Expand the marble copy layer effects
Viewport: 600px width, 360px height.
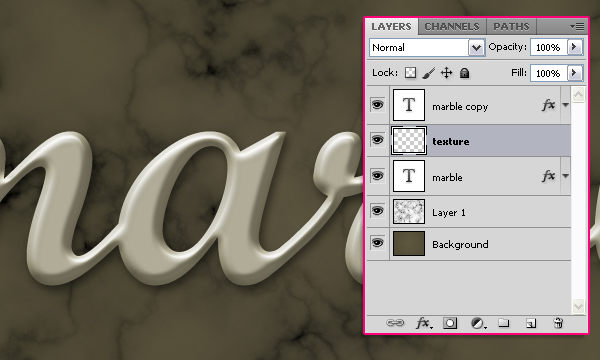566,105
